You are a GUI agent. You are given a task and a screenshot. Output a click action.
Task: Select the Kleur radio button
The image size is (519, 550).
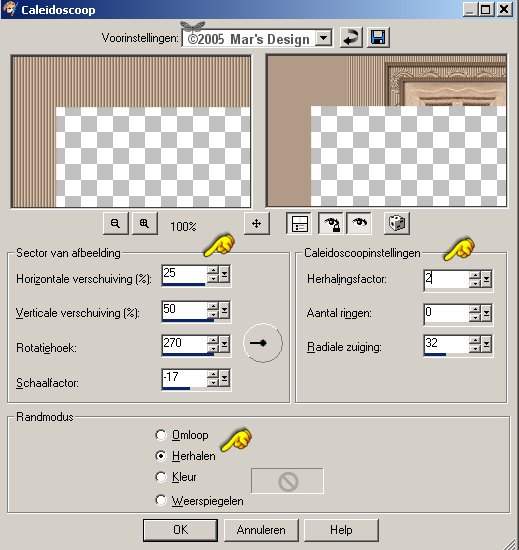point(161,477)
